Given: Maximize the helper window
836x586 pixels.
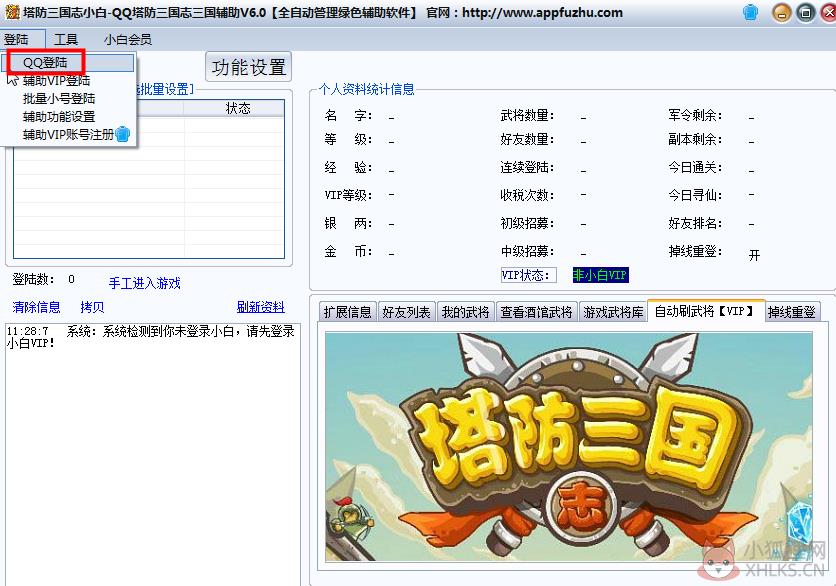Looking at the screenshot, I should [x=806, y=13].
